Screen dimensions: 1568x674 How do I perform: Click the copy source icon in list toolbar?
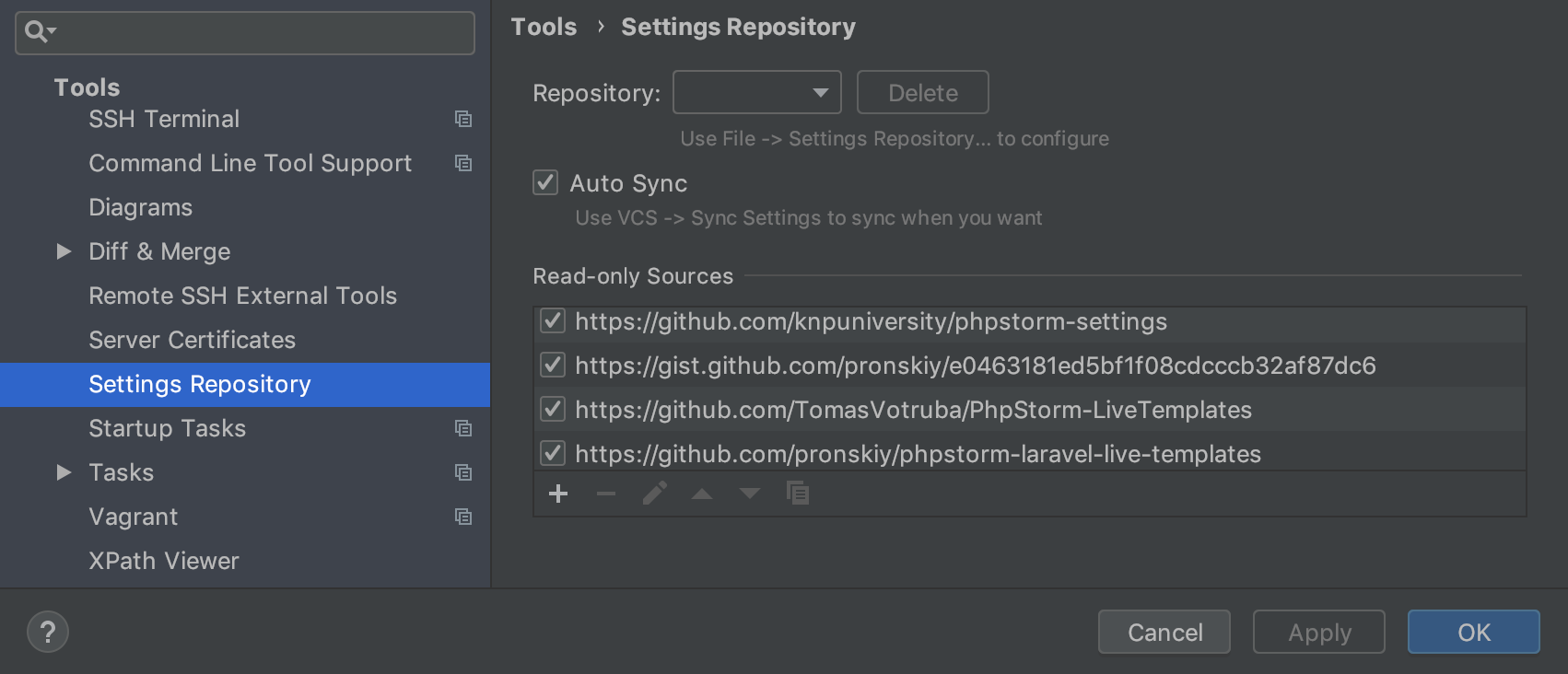tap(798, 494)
